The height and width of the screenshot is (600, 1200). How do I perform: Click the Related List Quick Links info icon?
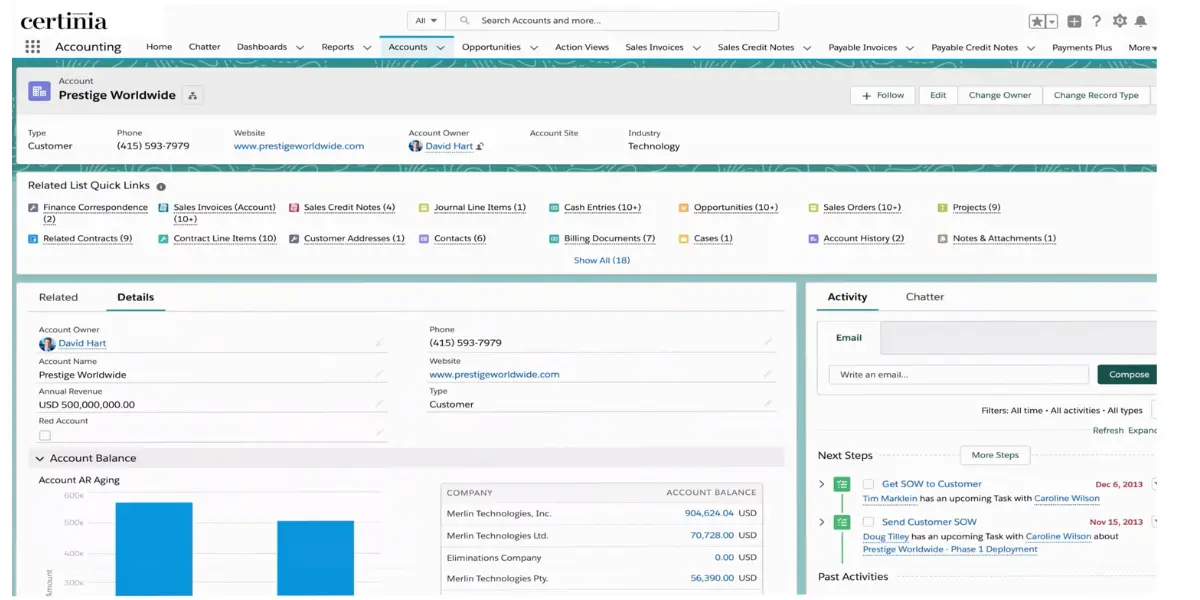[161, 187]
